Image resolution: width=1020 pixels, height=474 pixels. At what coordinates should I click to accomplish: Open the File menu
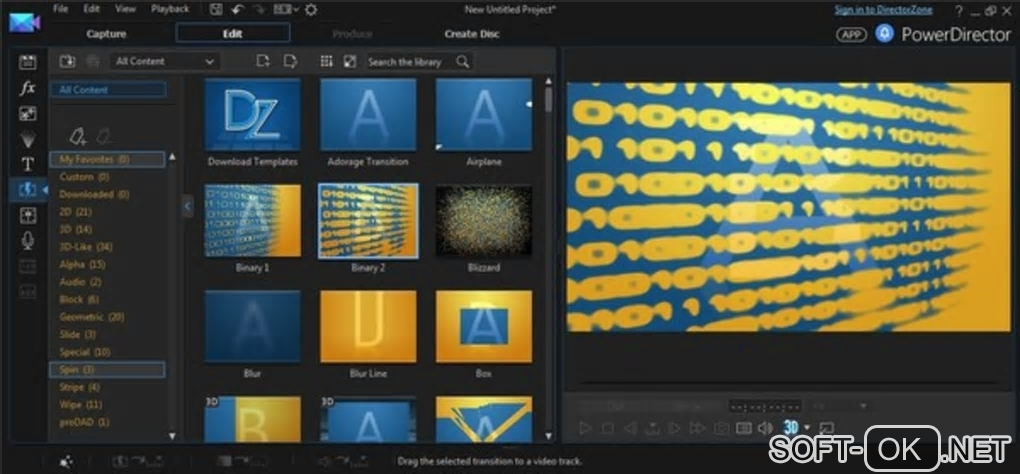[x=60, y=9]
